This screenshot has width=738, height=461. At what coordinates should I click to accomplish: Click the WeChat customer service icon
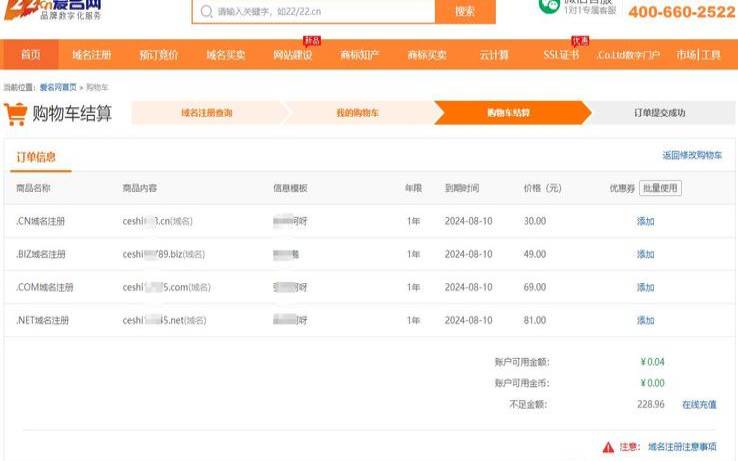[x=549, y=6]
